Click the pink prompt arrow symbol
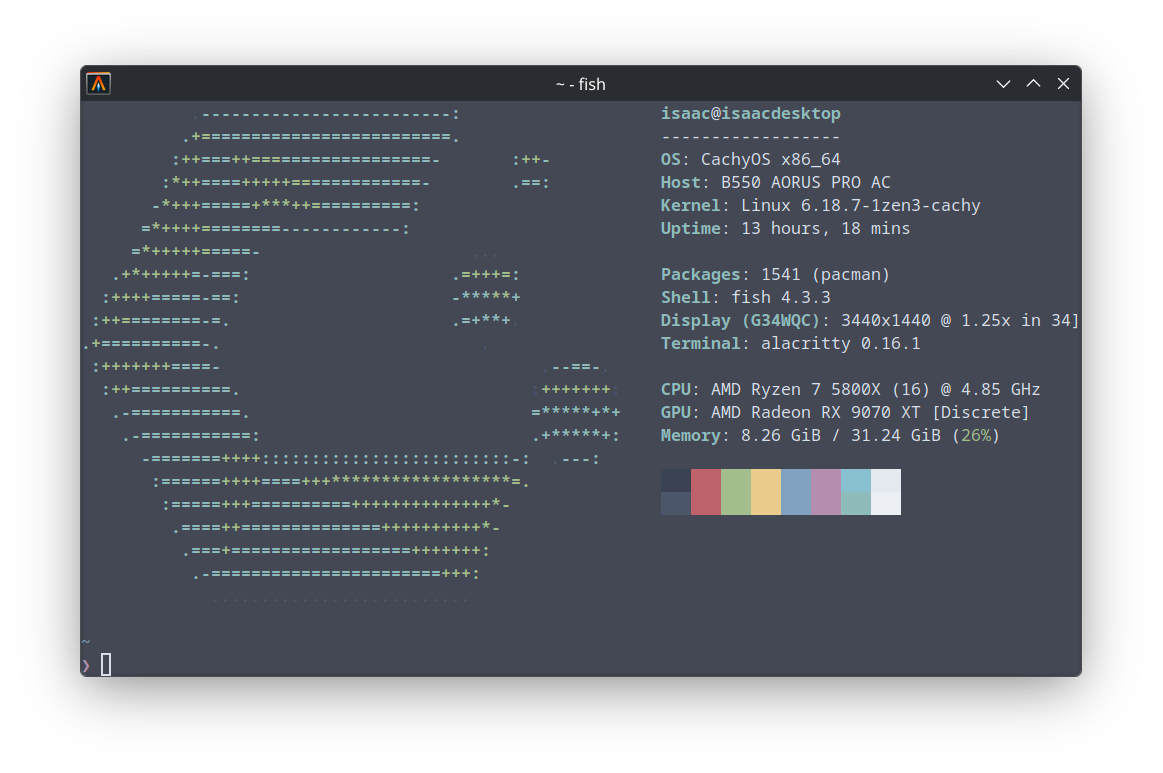 pyautogui.click(x=86, y=665)
